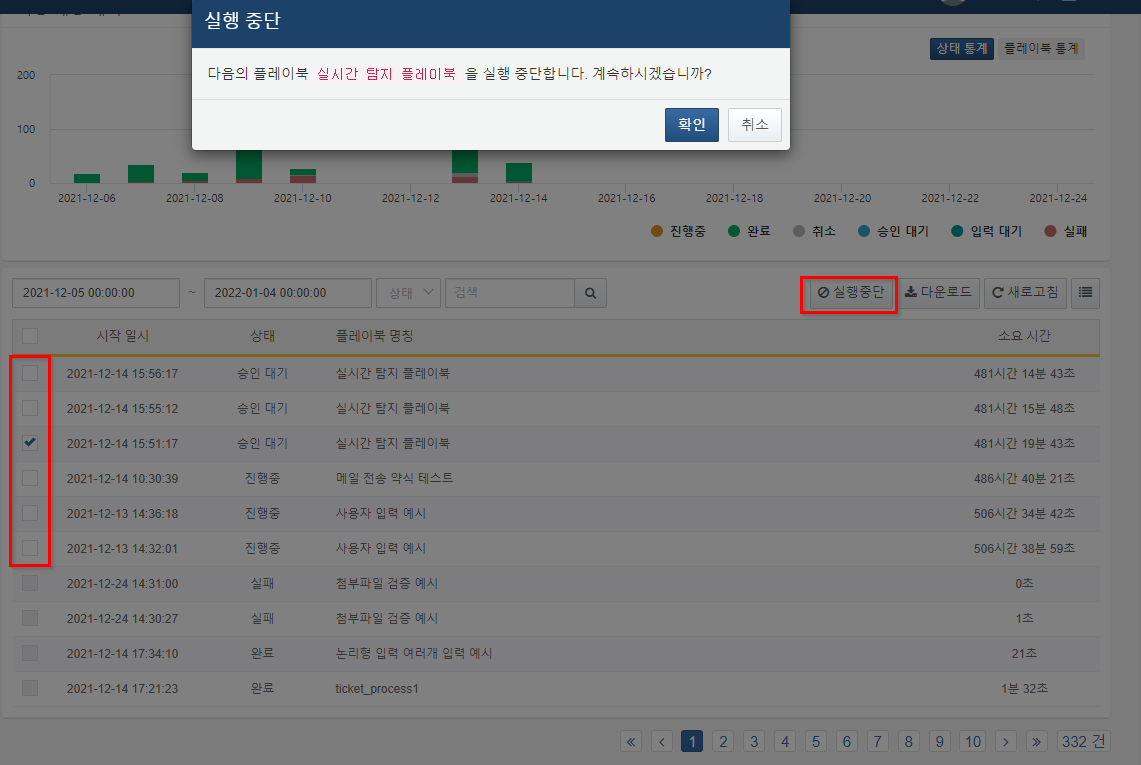Sort by 상태 column header
The image size is (1141, 765).
262,336
